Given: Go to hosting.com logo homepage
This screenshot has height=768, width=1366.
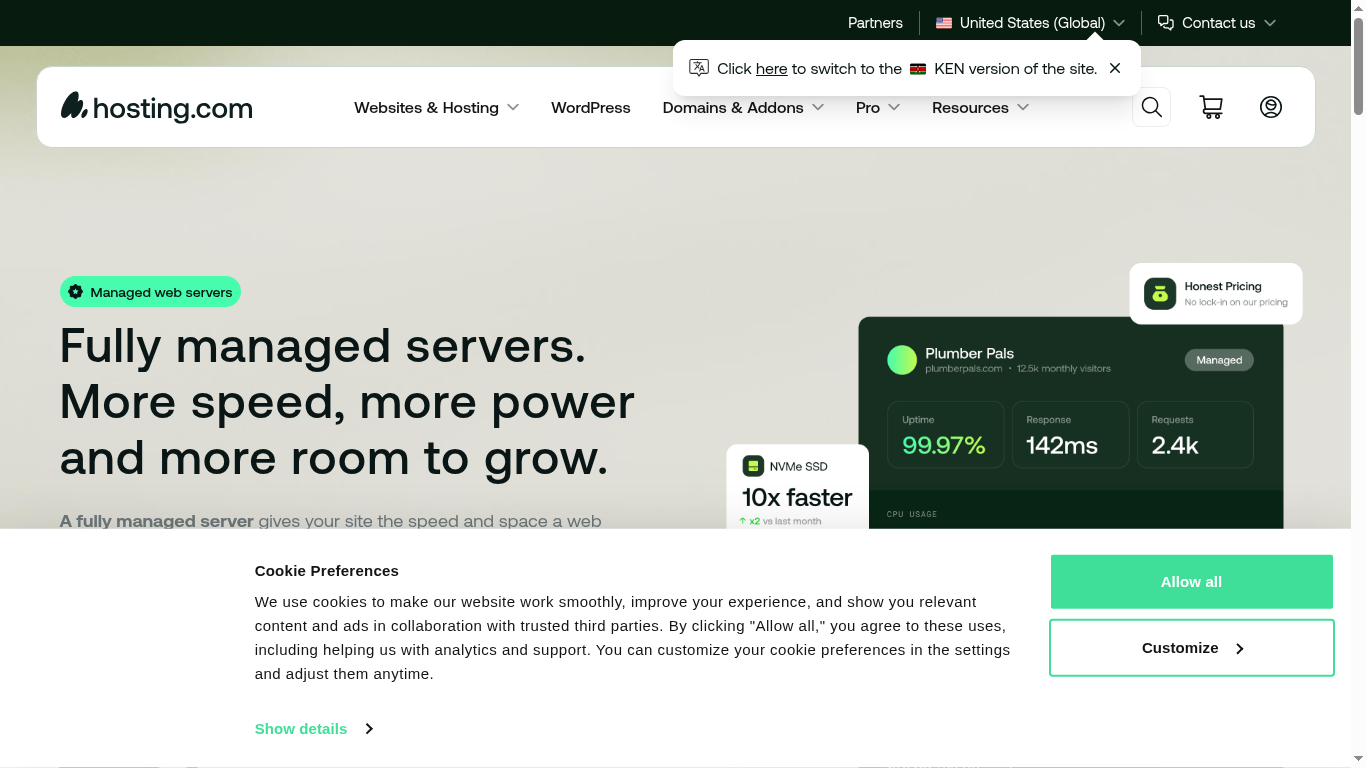Looking at the screenshot, I should [157, 107].
